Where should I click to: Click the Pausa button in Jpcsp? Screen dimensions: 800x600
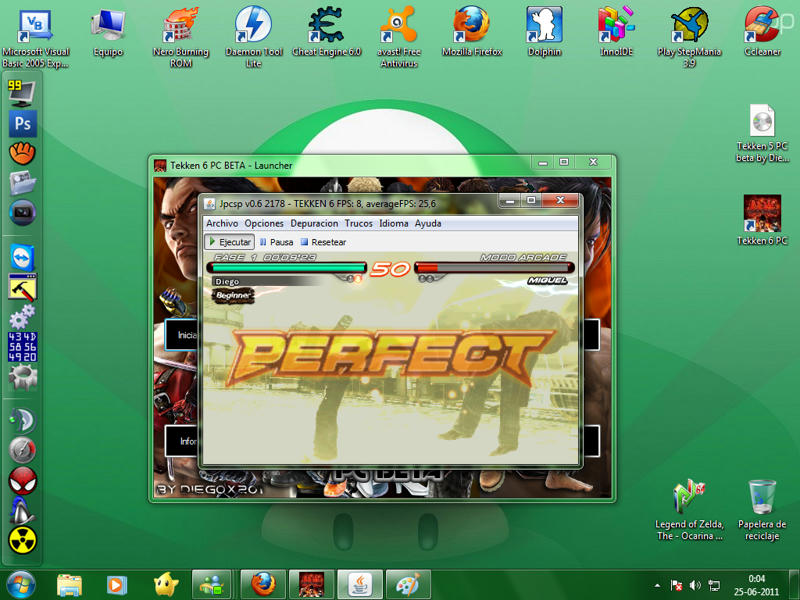point(276,242)
